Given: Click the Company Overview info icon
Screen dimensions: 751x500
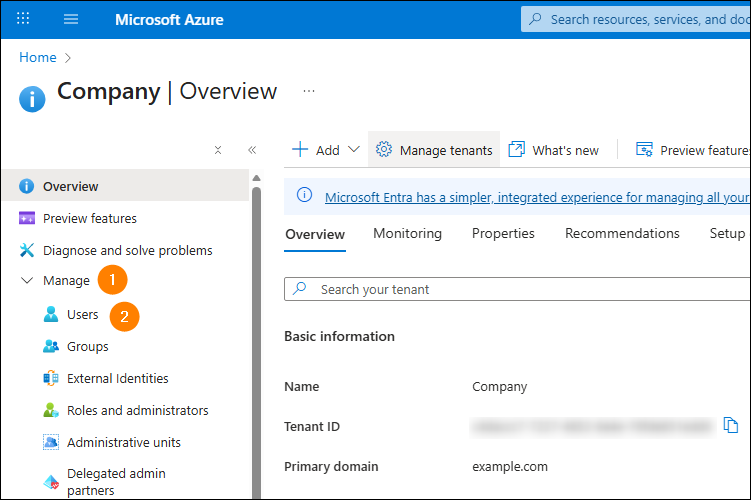Looking at the screenshot, I should point(32,99).
